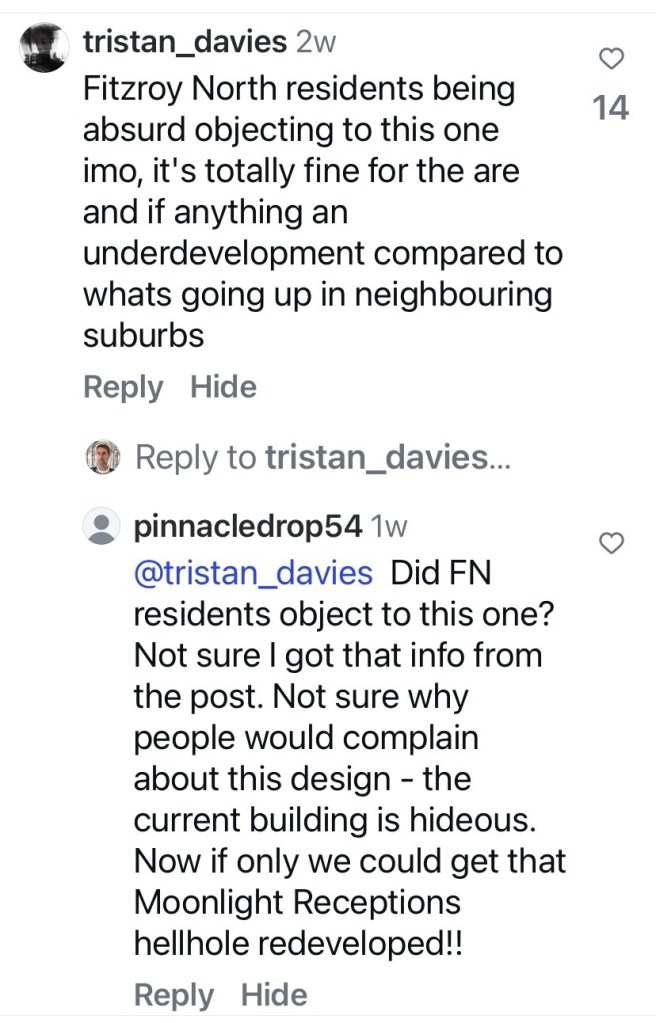
Task: Click the 2w timestamp on the first comment
Action: coord(318,42)
